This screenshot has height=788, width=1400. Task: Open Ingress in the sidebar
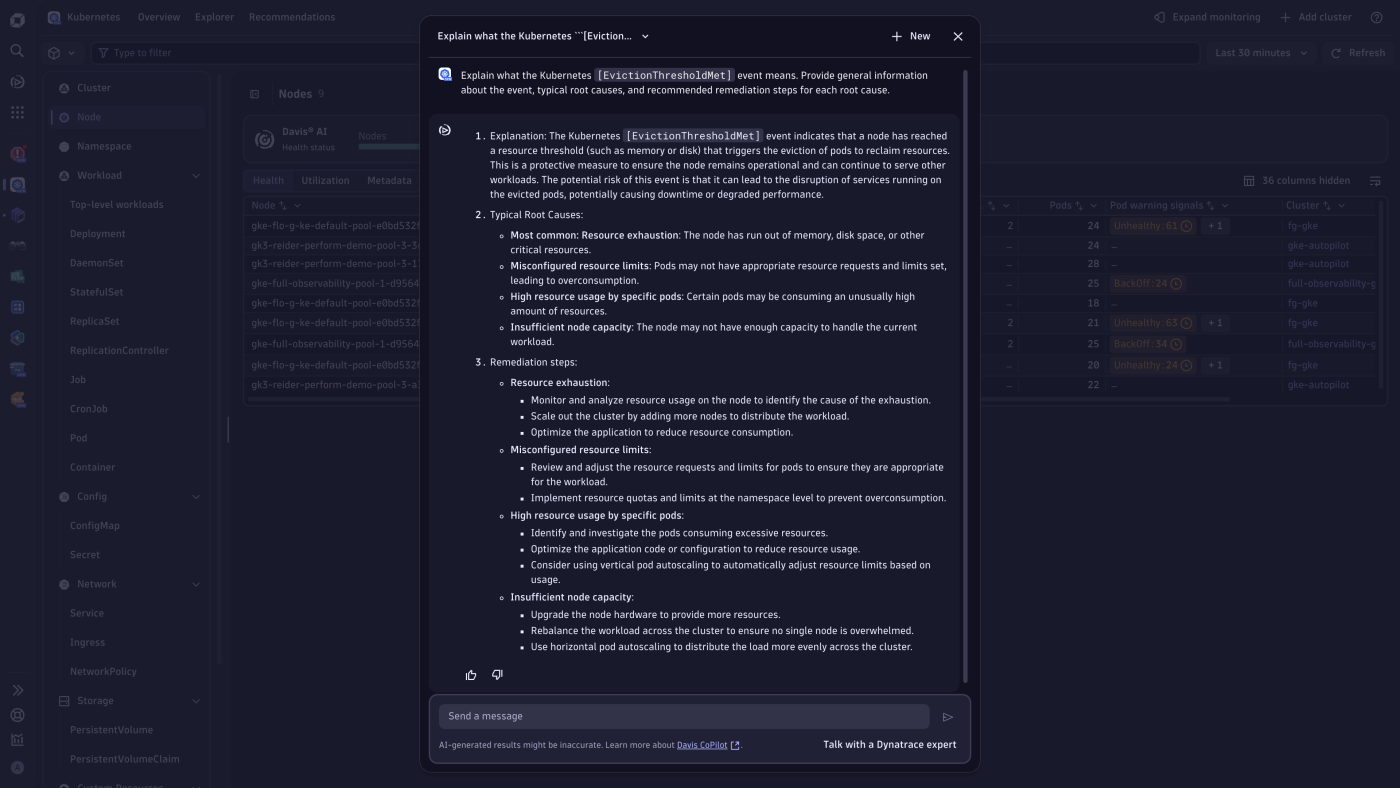[x=87, y=642]
